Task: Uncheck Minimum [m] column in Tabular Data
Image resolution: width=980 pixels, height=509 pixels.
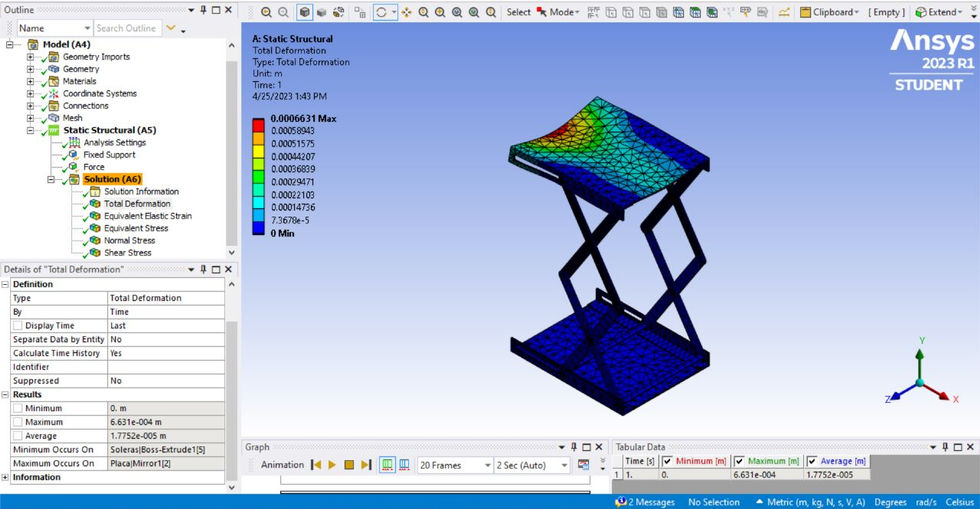Action: pos(667,461)
